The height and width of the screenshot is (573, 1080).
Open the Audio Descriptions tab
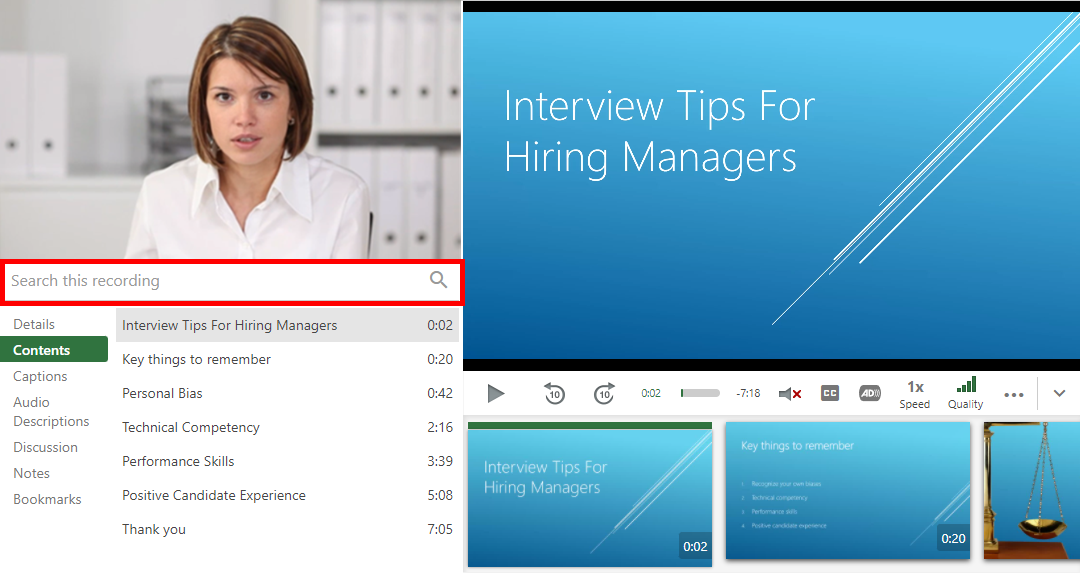51,412
